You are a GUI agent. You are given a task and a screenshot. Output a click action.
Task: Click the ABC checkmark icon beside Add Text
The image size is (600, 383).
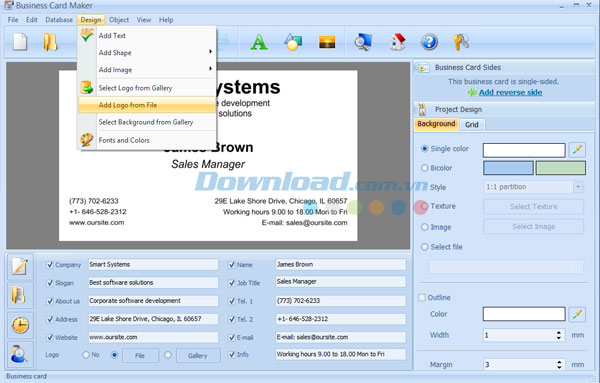(x=87, y=35)
